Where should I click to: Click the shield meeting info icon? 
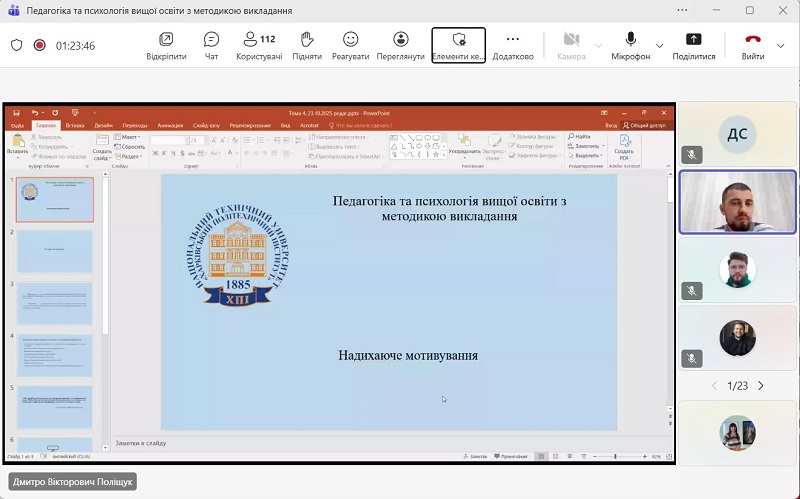click(x=16, y=45)
